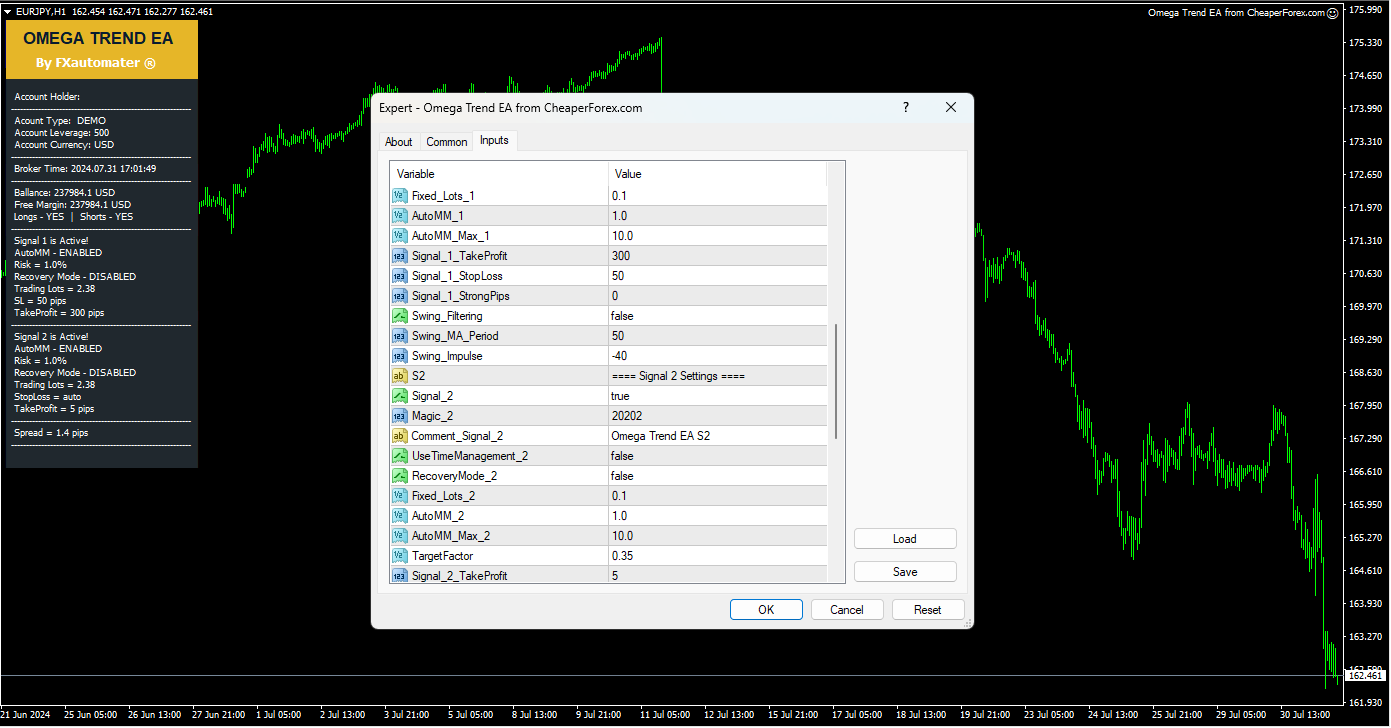Click the inputs list vertical scrollbar thumb

pos(836,381)
